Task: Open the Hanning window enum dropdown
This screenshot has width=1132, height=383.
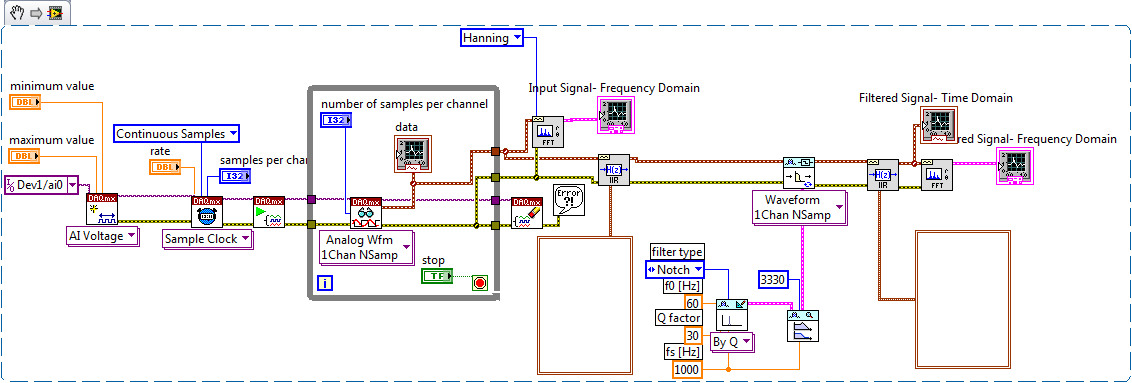Action: coord(492,38)
